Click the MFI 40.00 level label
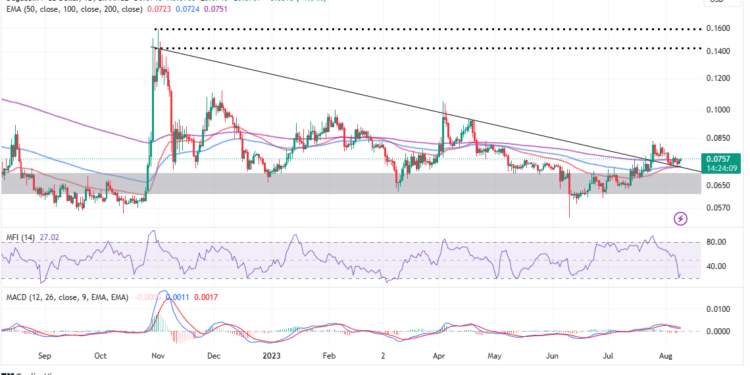Viewport: 750px width, 375px height. click(x=718, y=266)
